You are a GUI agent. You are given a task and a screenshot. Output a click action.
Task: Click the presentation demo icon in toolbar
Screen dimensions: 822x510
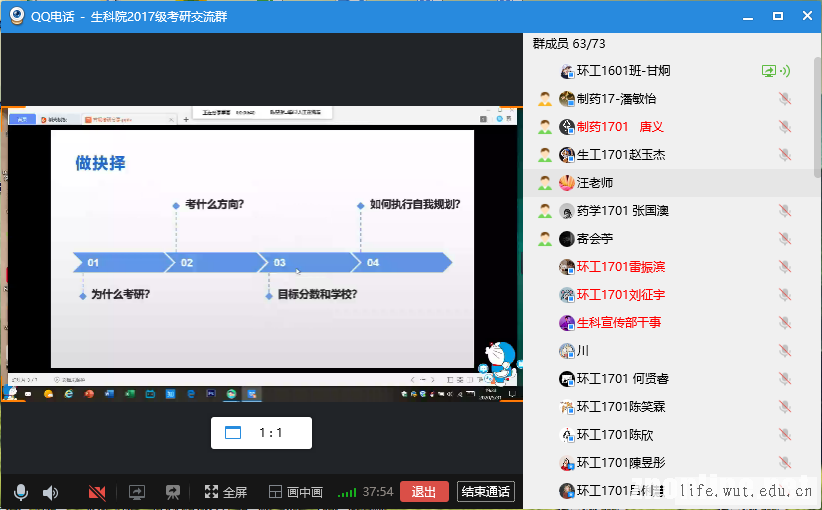pyautogui.click(x=173, y=492)
